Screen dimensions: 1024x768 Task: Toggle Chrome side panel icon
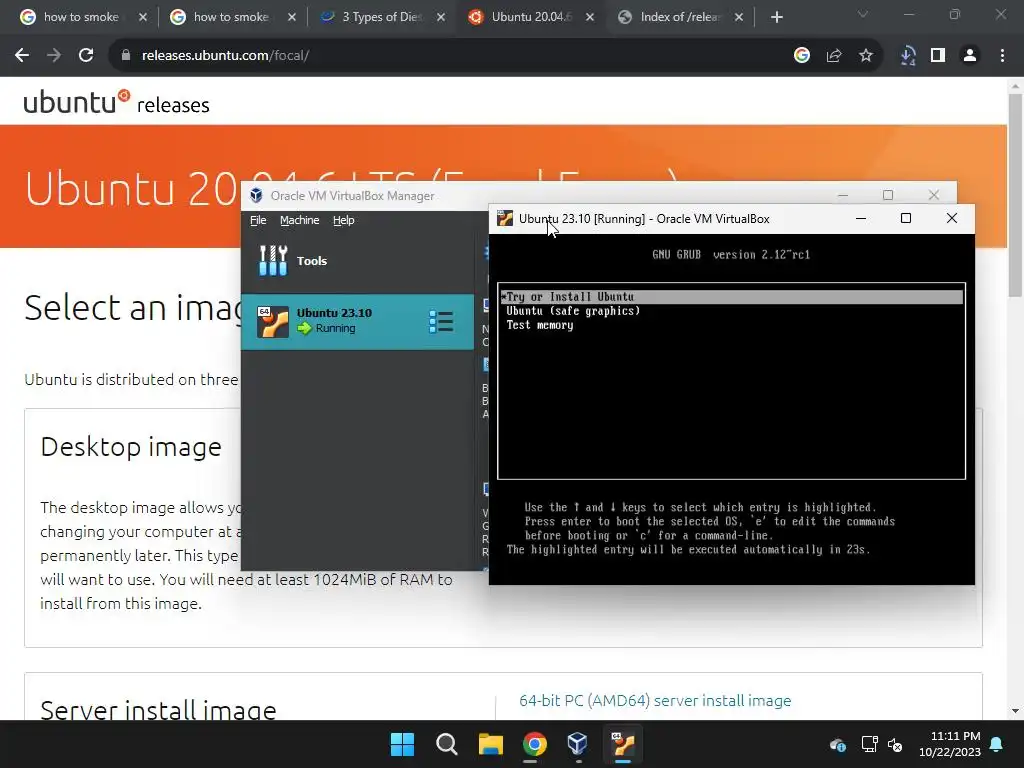(938, 56)
